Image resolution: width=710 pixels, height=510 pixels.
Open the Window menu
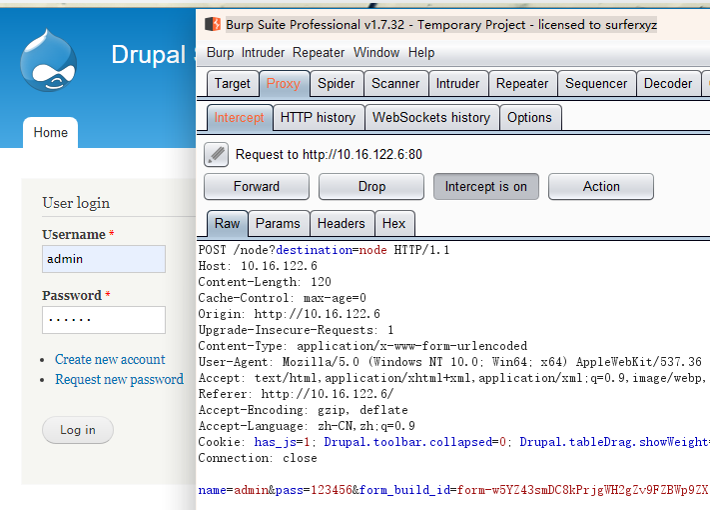tap(376, 53)
